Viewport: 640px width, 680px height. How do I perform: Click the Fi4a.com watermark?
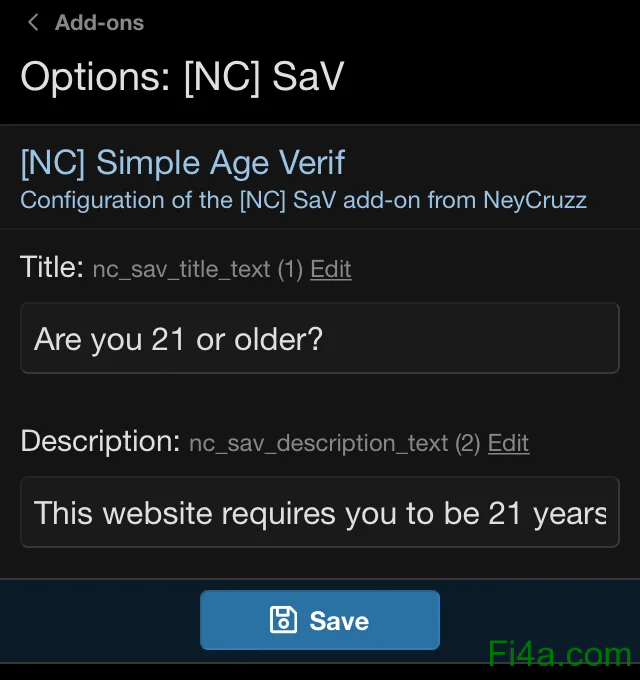coord(560,655)
